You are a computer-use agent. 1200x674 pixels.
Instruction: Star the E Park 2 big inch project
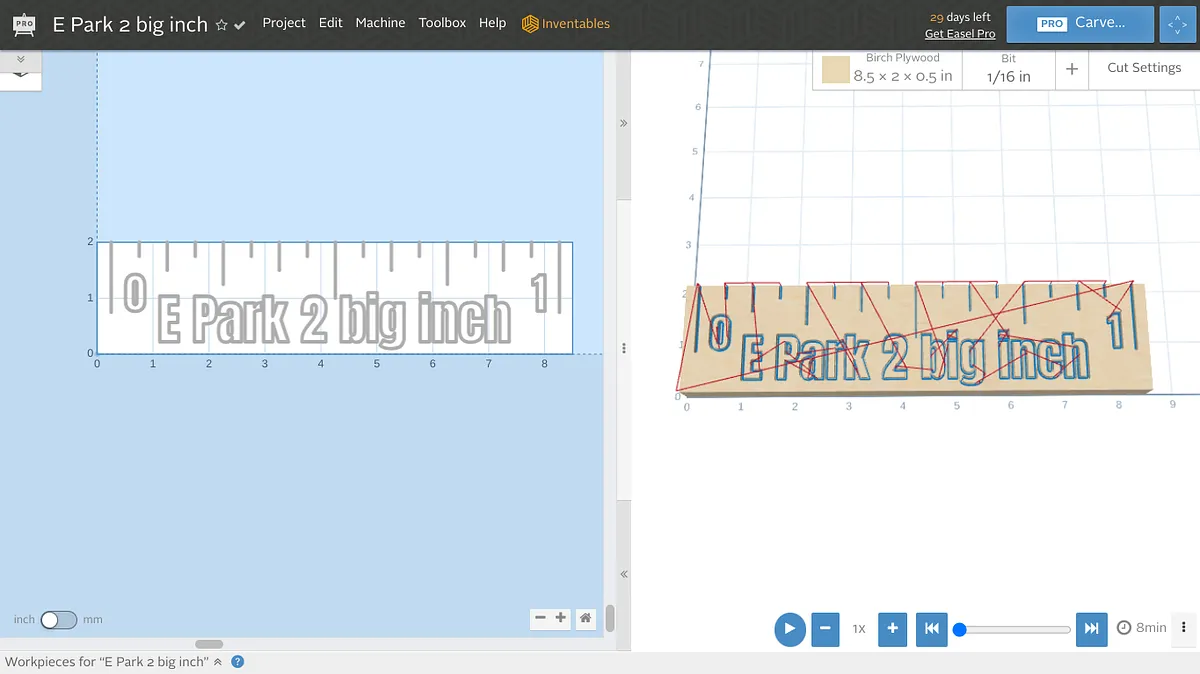click(x=222, y=25)
